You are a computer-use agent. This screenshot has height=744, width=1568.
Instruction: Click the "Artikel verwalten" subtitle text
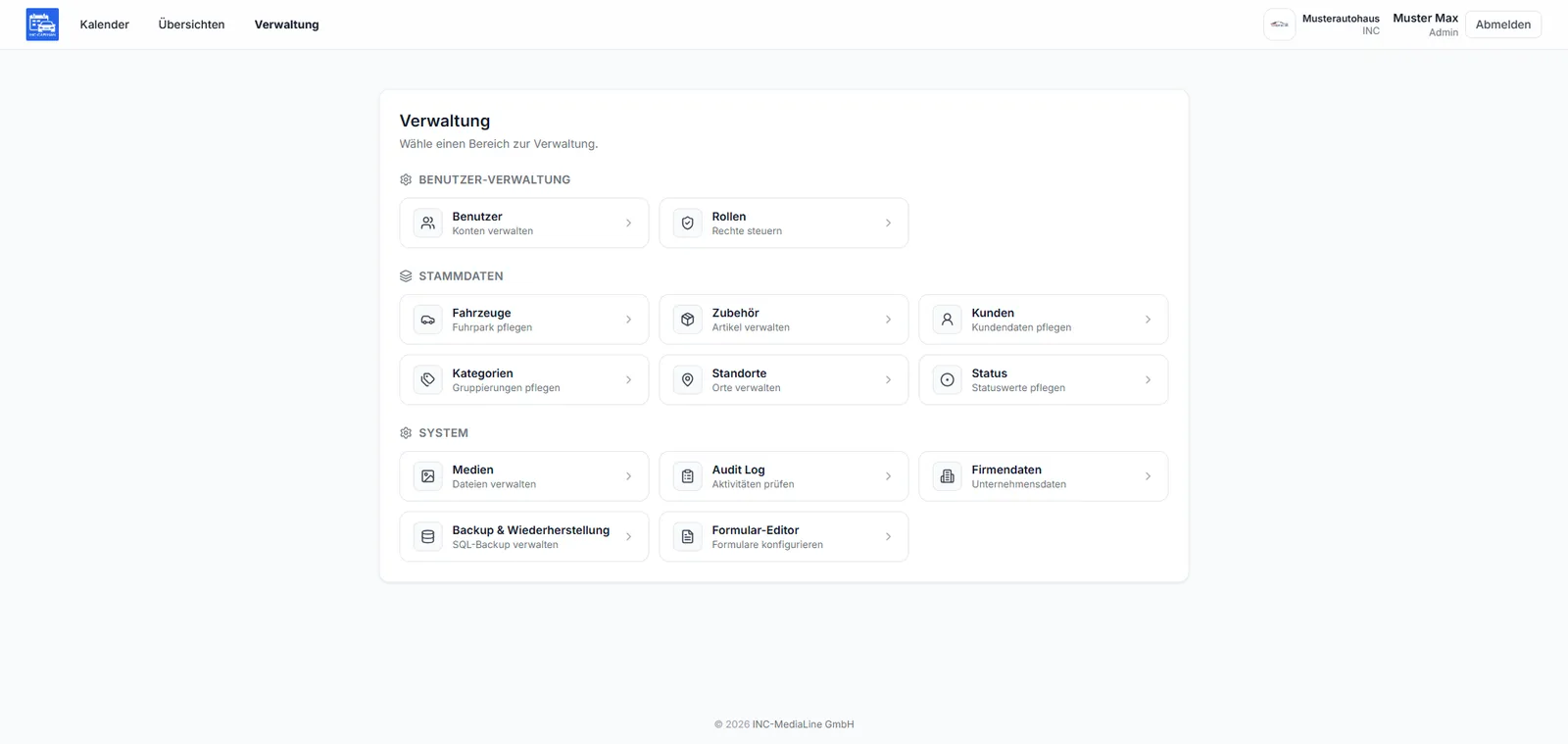coord(751,327)
